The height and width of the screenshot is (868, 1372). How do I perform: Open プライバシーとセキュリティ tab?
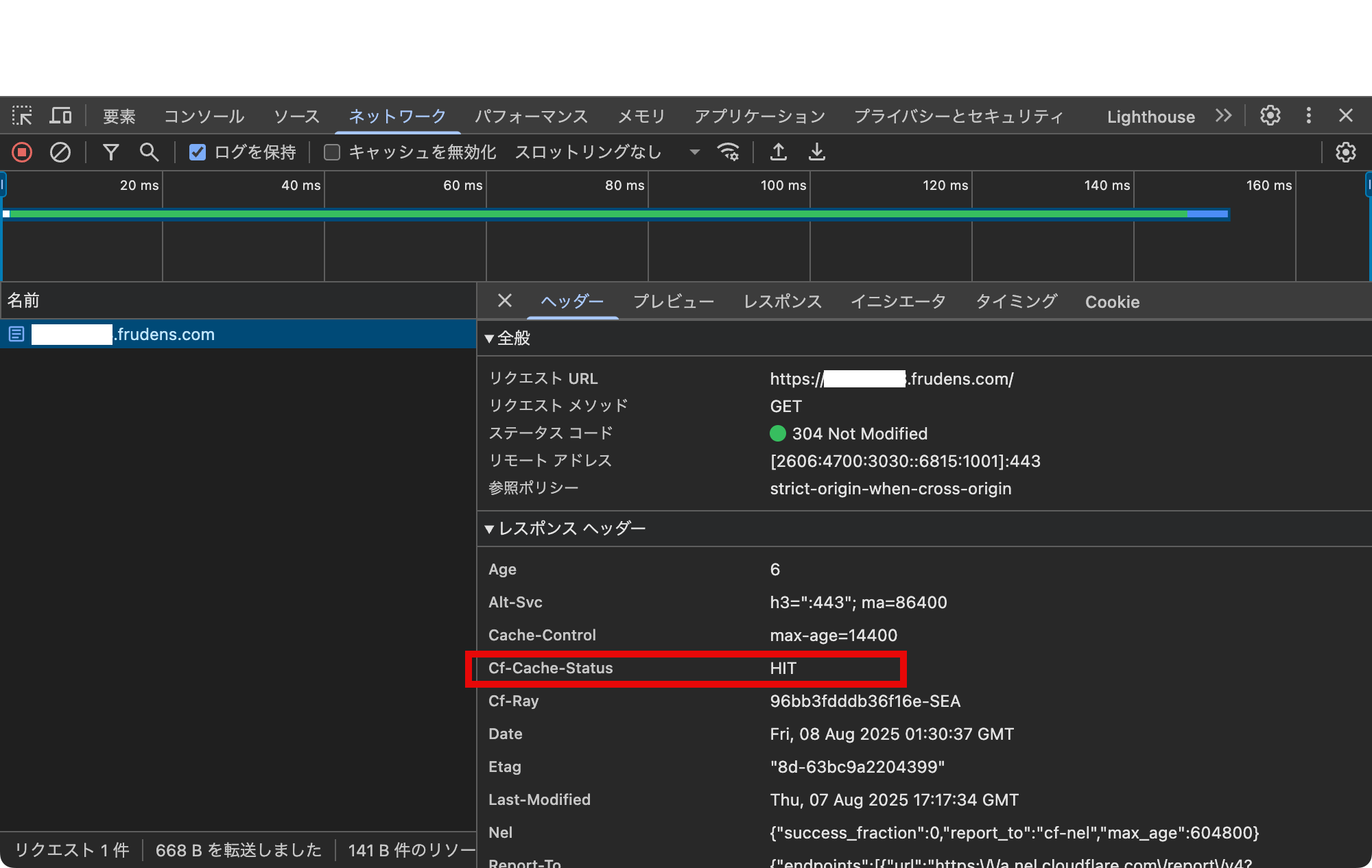[x=959, y=117]
